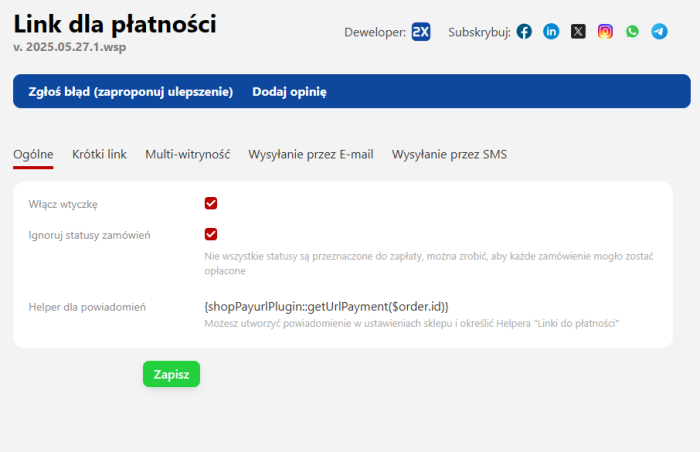
Task: Click the "Włącz wtyczkę" label text
Action: (x=63, y=205)
